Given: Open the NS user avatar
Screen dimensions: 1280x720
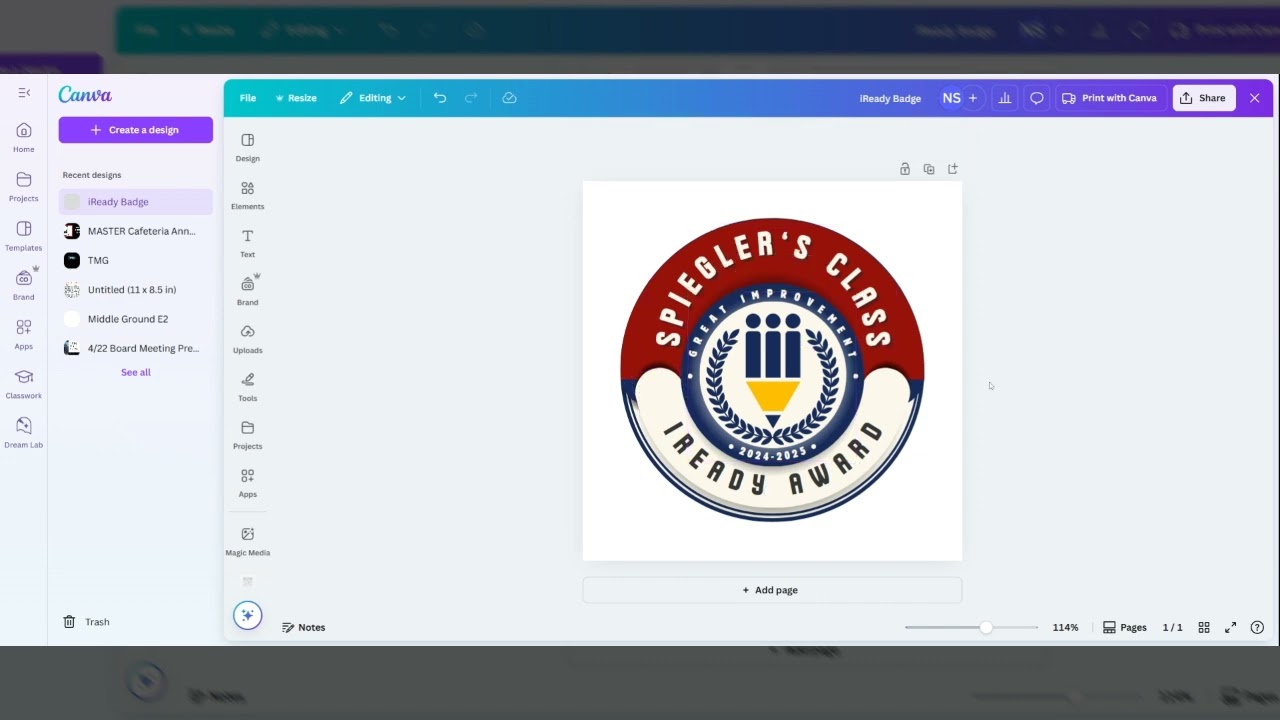Looking at the screenshot, I should pyautogui.click(x=951, y=98).
